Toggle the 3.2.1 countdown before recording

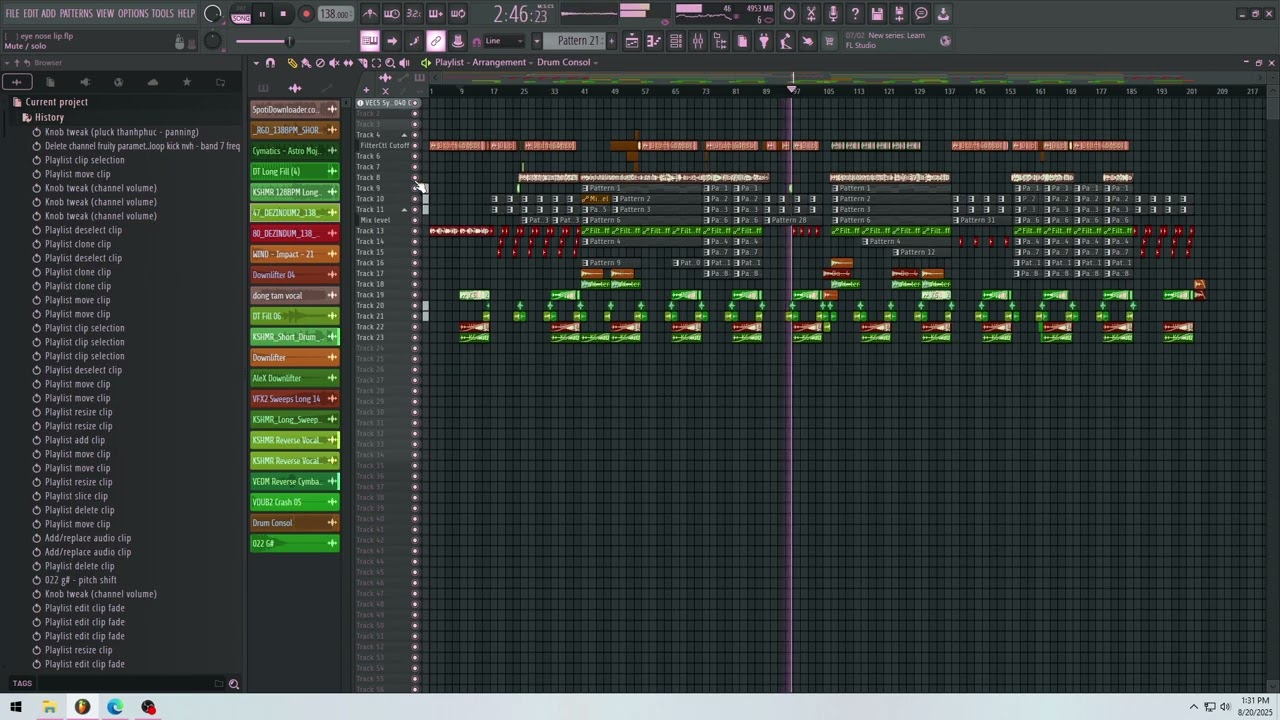coord(413,14)
